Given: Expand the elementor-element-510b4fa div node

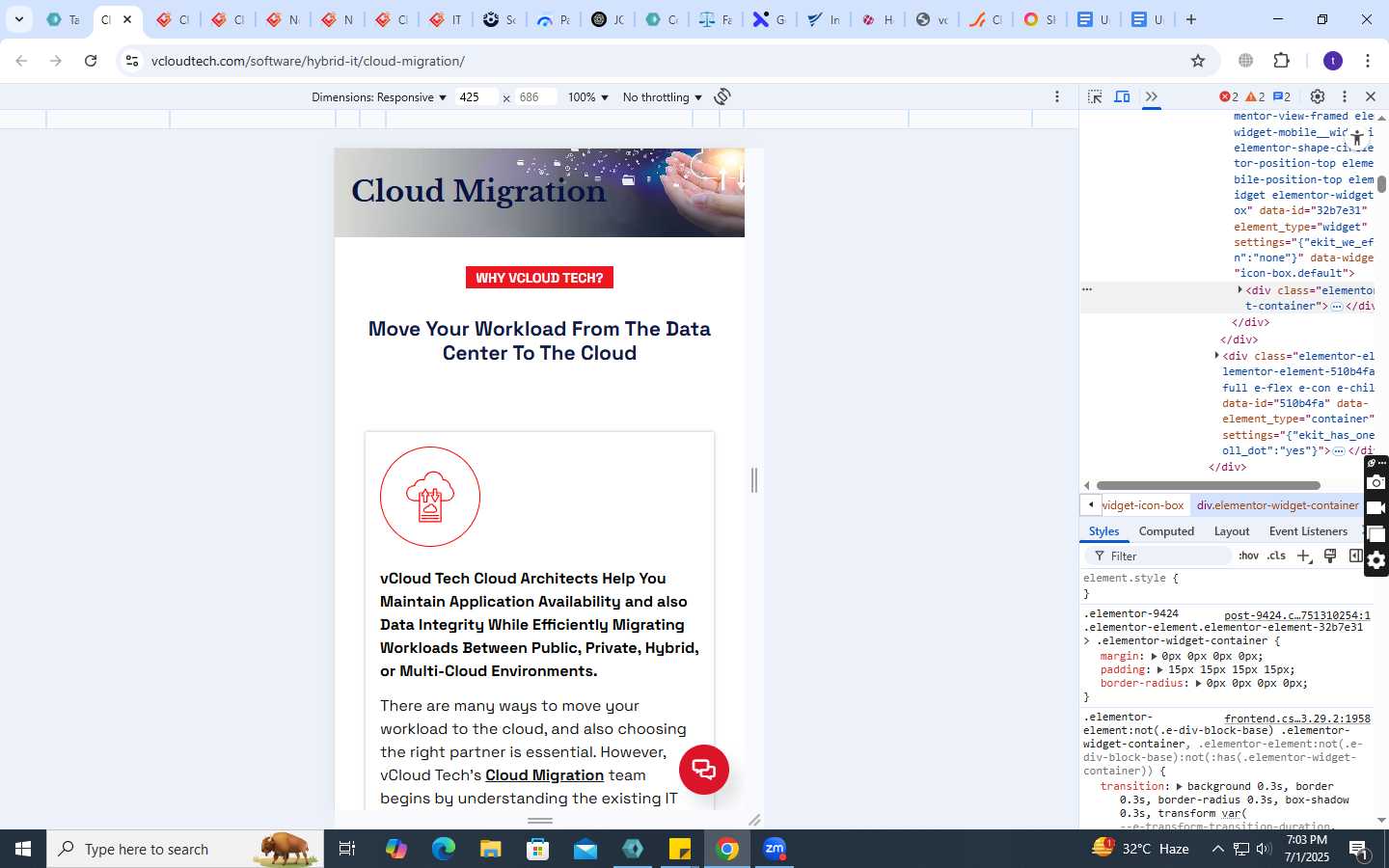Looking at the screenshot, I should point(1217,356).
